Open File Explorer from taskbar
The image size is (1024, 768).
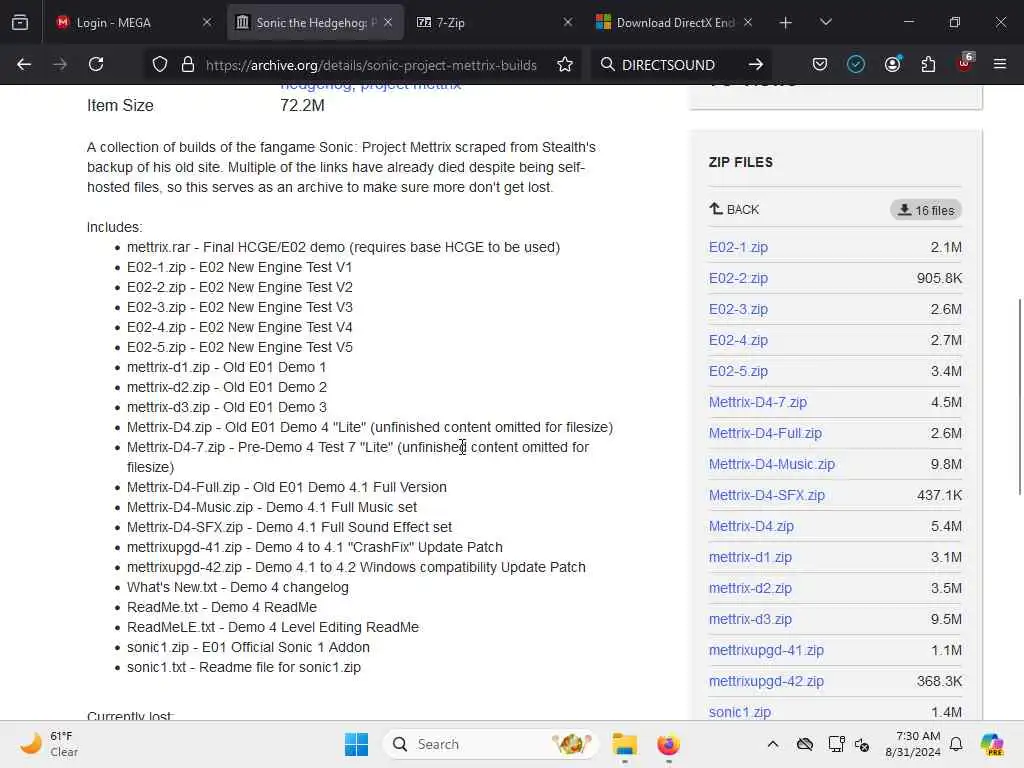click(624, 744)
